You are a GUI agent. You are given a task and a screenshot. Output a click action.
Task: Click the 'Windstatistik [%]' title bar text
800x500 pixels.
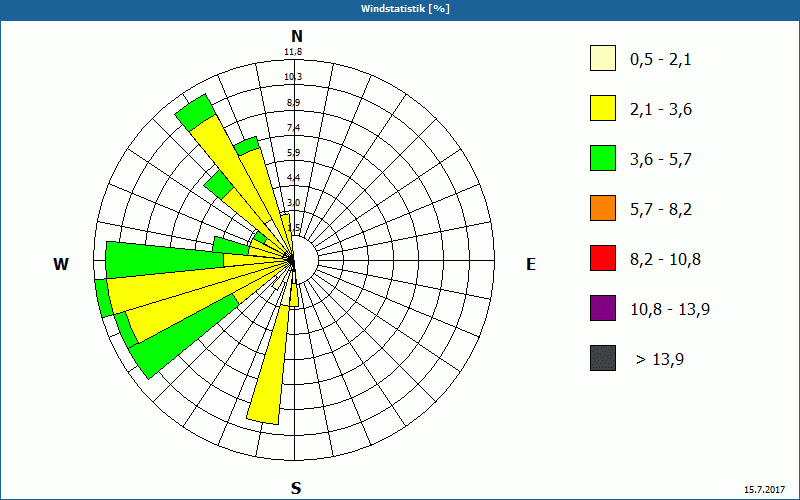click(405, 9)
